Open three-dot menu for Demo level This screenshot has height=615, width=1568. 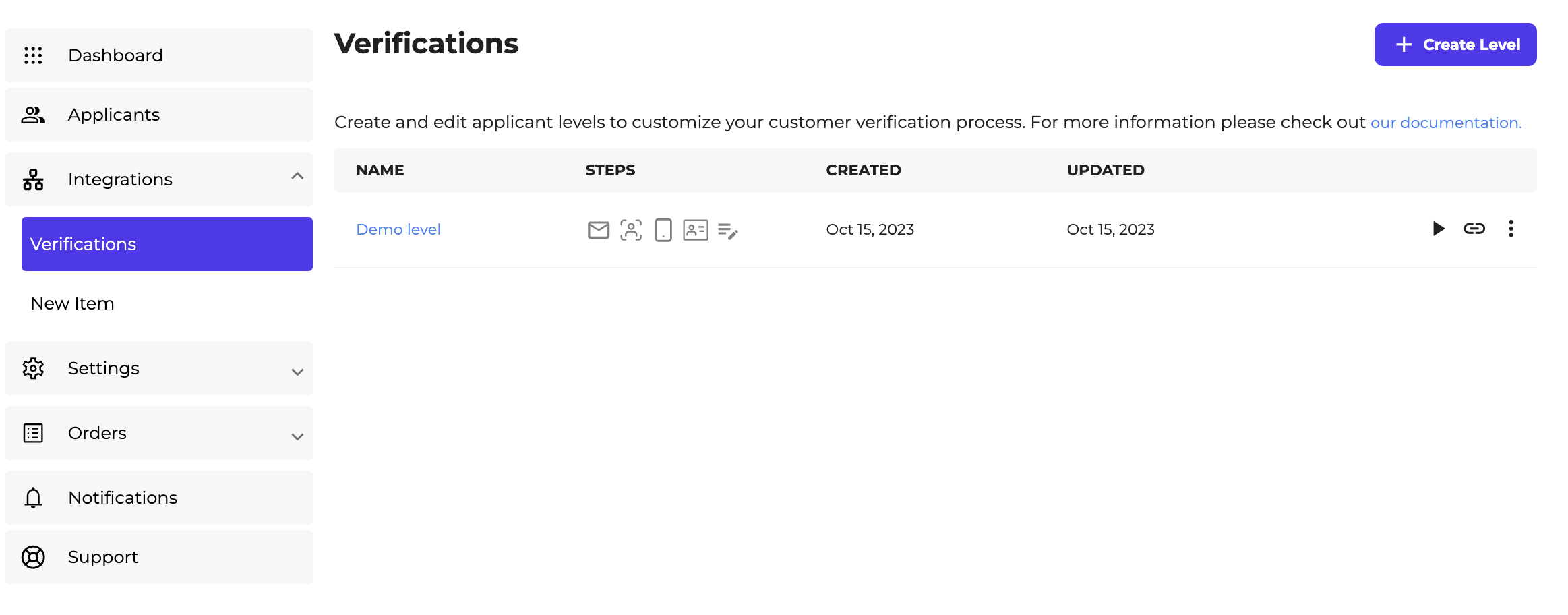[x=1511, y=229]
